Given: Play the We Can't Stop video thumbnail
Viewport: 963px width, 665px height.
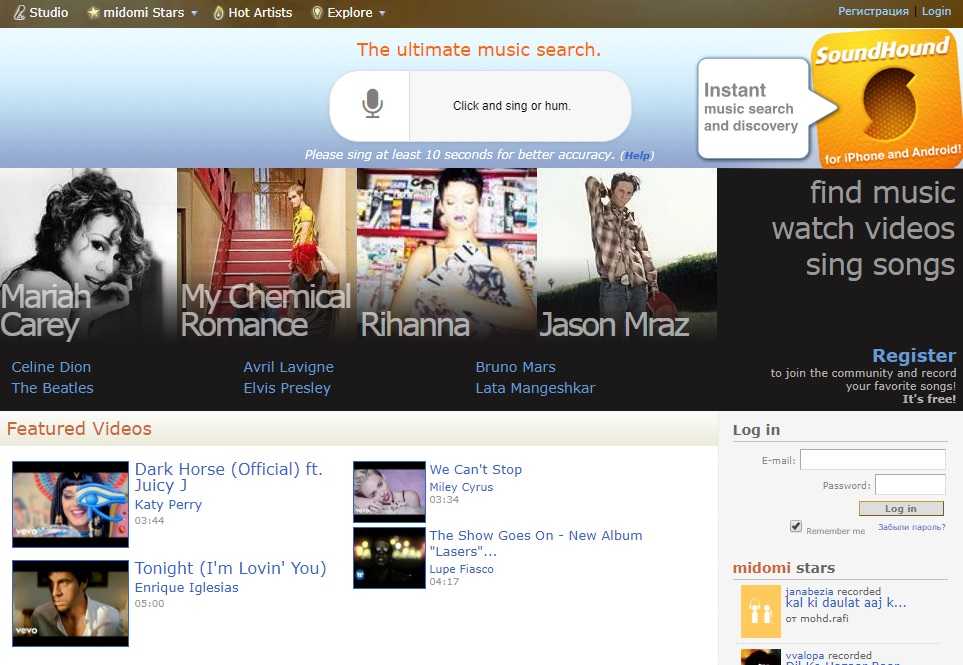Looking at the screenshot, I should coord(389,491).
